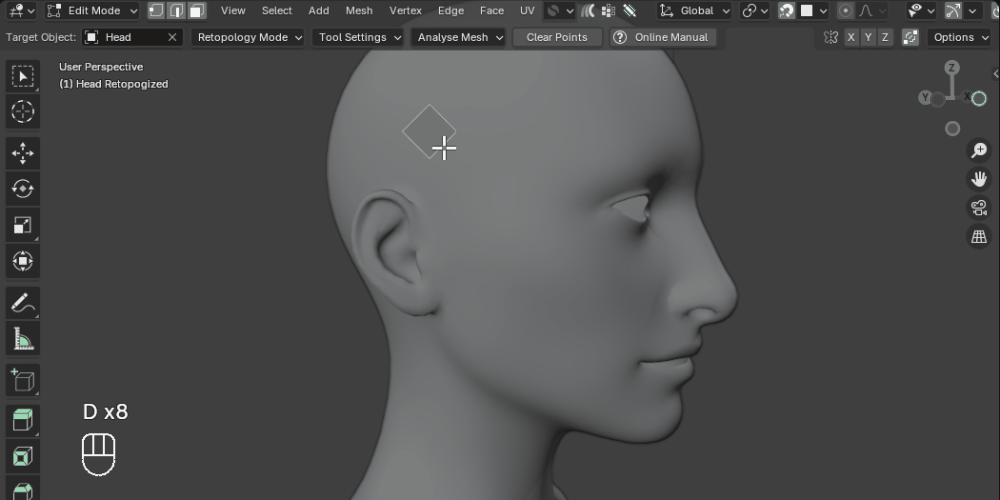Select the Move tool in toolbar

click(x=23, y=153)
